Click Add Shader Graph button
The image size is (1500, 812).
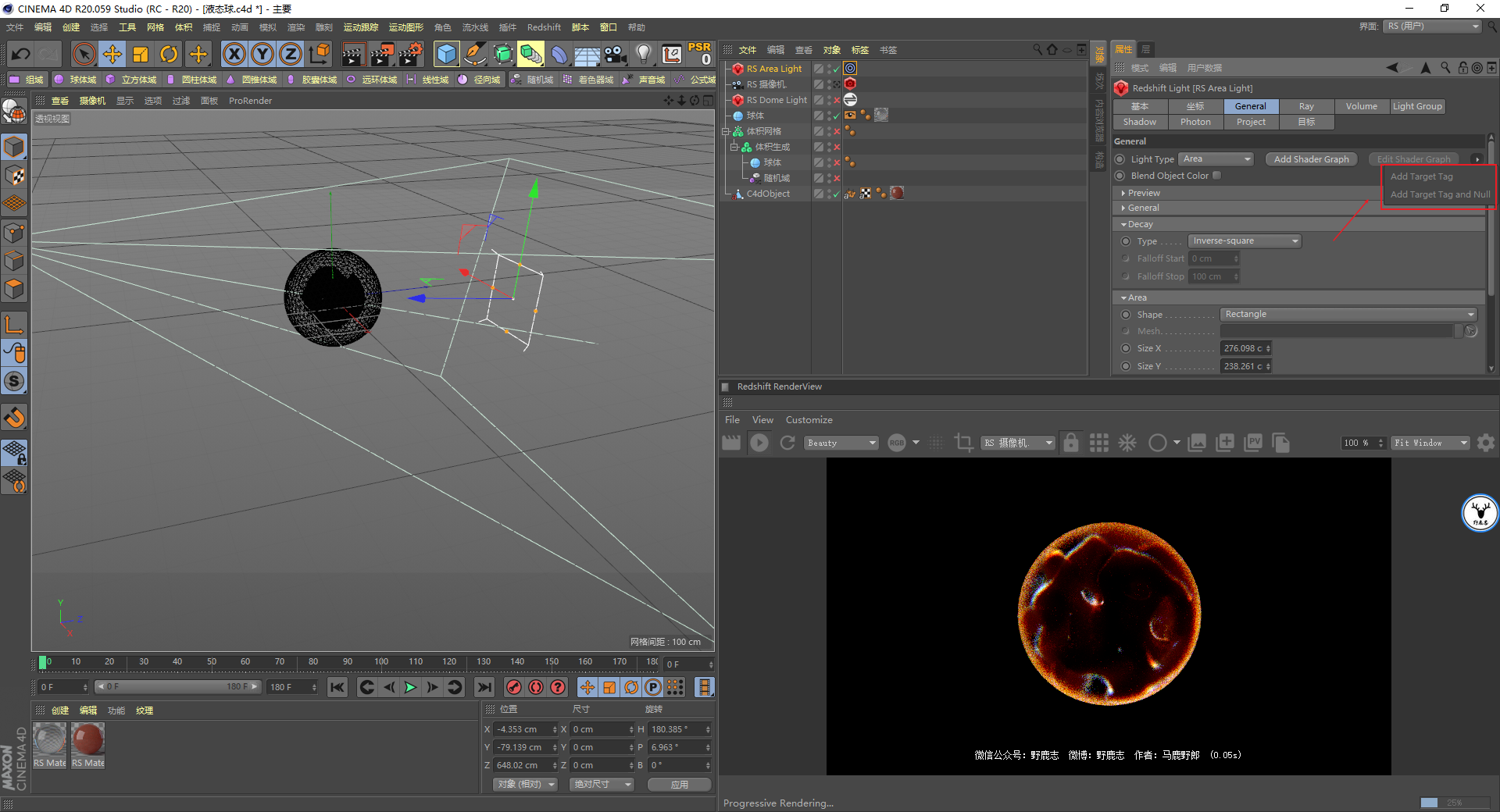click(1311, 159)
